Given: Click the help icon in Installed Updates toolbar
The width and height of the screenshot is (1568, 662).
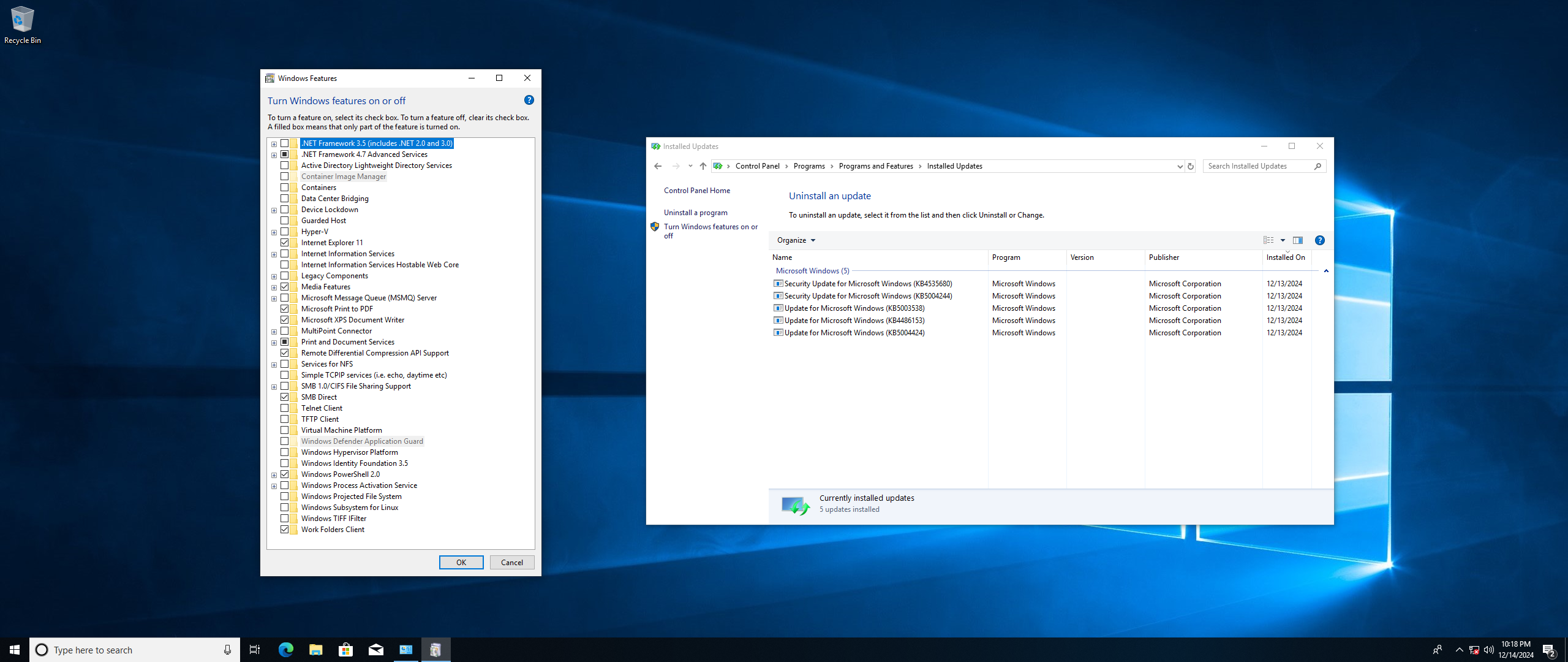Looking at the screenshot, I should tap(1320, 240).
